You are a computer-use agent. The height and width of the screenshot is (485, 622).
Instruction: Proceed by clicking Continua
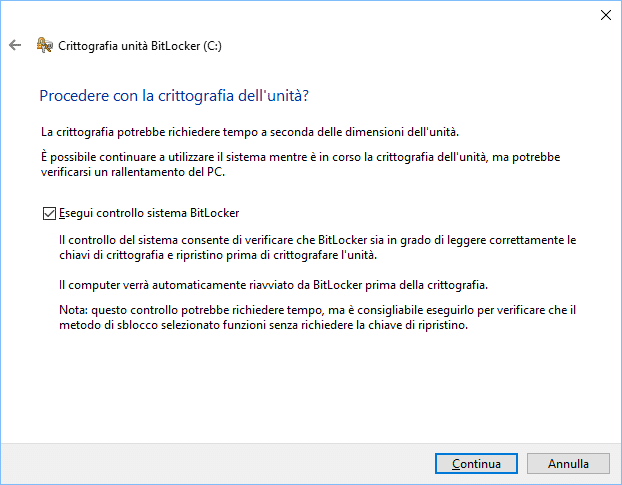(476, 463)
